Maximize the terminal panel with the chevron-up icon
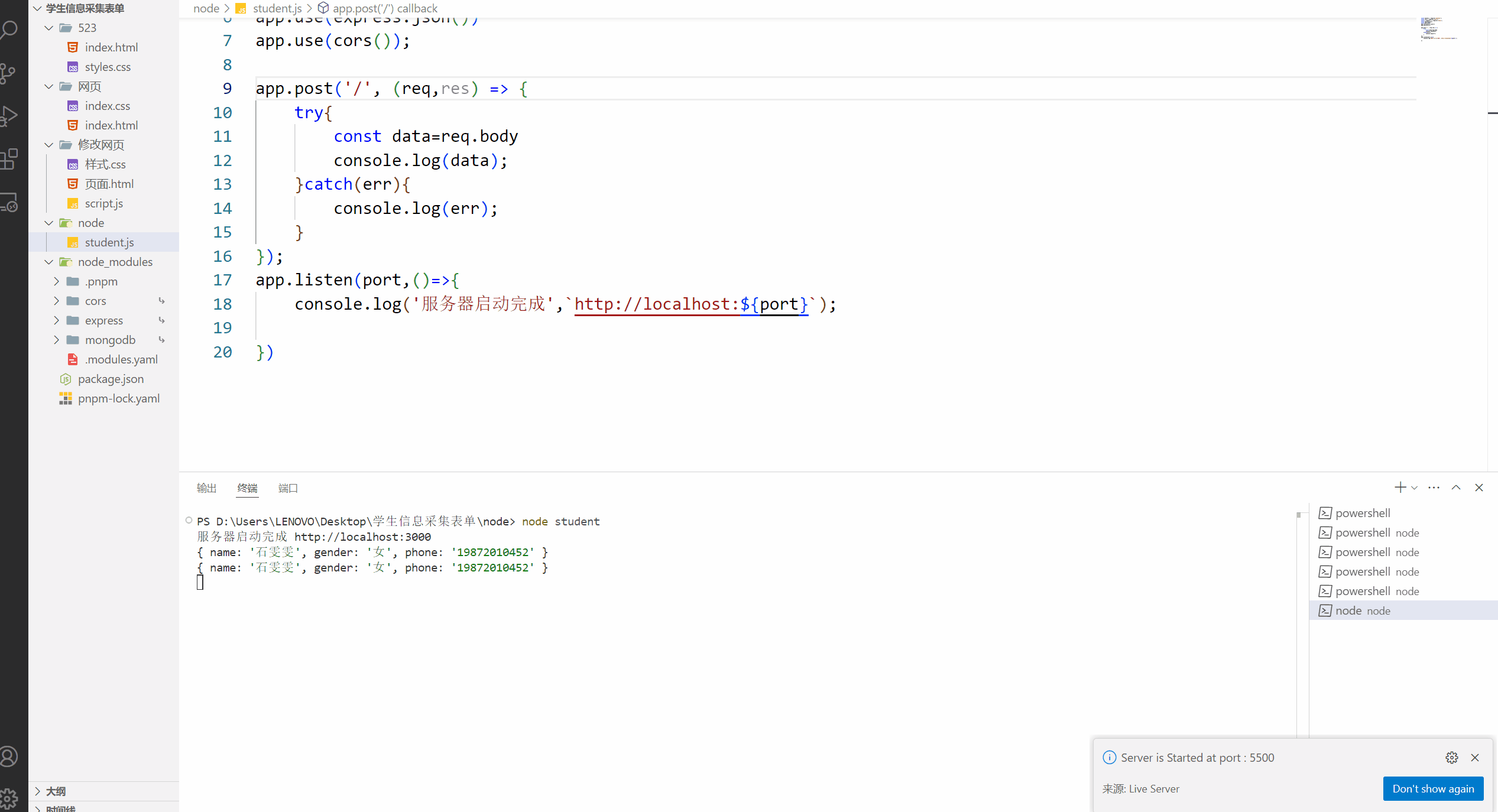Image resolution: width=1498 pixels, height=812 pixels. (1456, 488)
